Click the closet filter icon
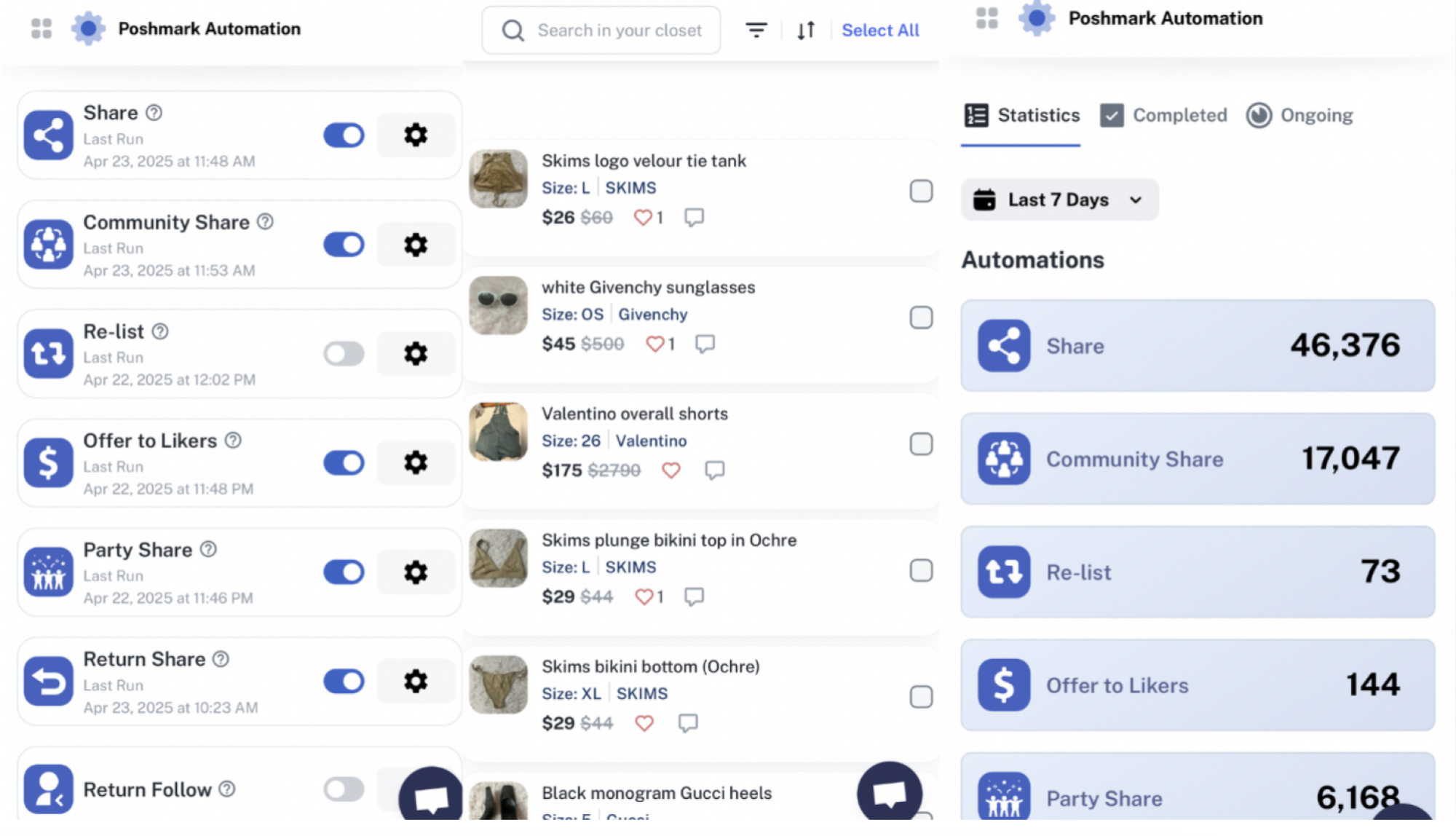 756,30
